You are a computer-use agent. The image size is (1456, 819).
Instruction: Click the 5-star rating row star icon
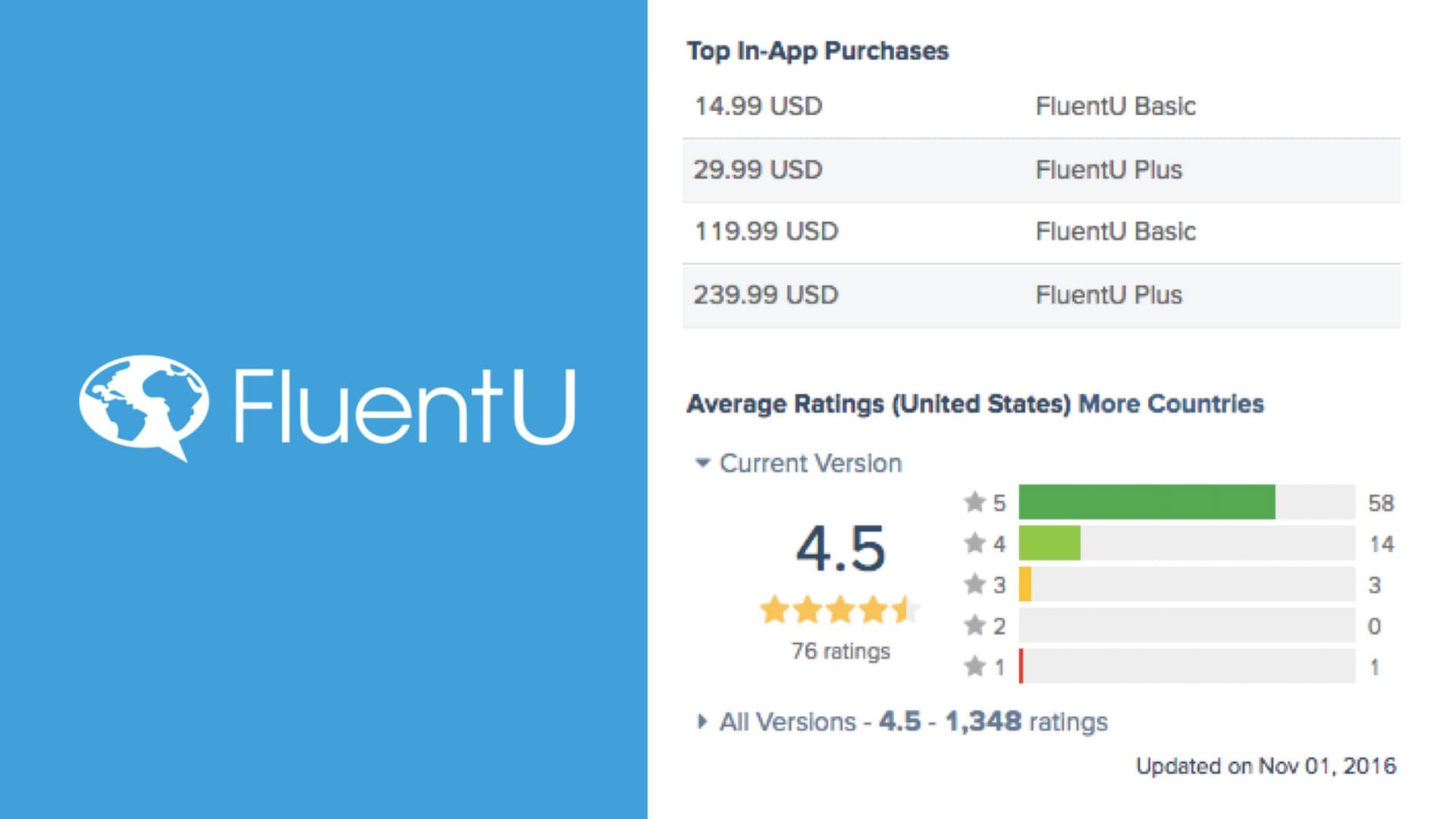click(974, 502)
